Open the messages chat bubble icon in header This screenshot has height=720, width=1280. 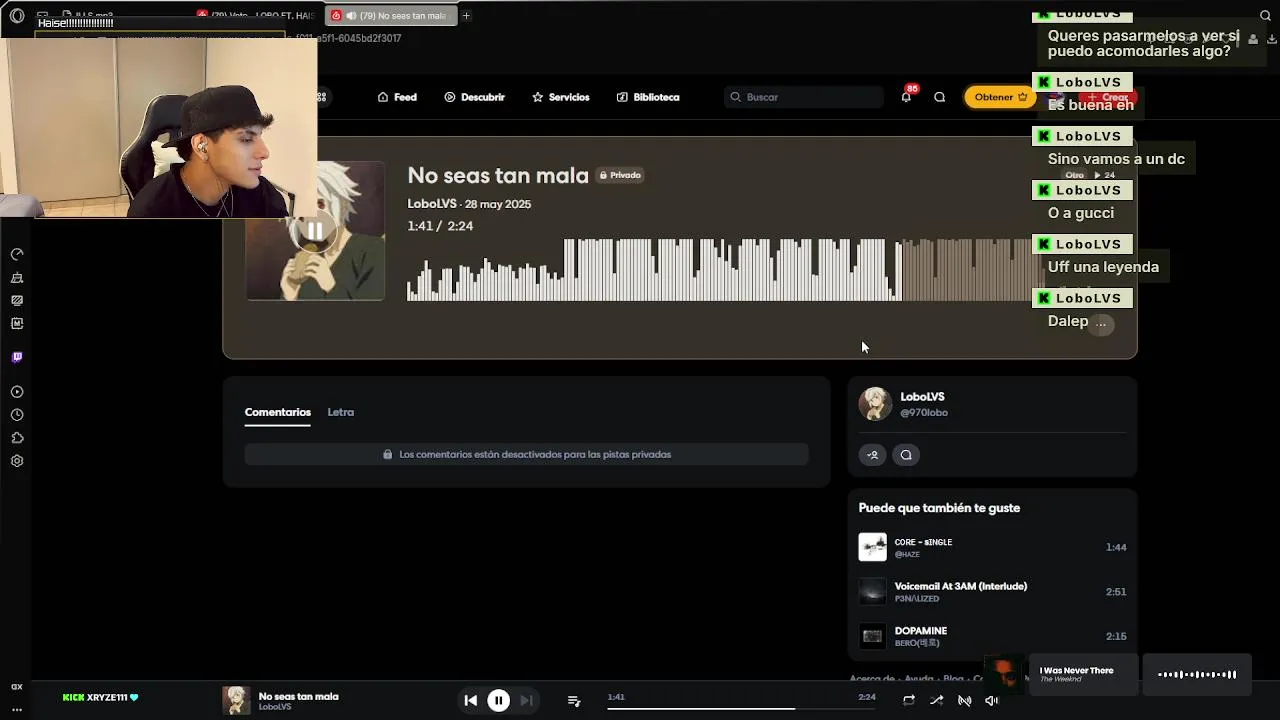click(x=940, y=97)
